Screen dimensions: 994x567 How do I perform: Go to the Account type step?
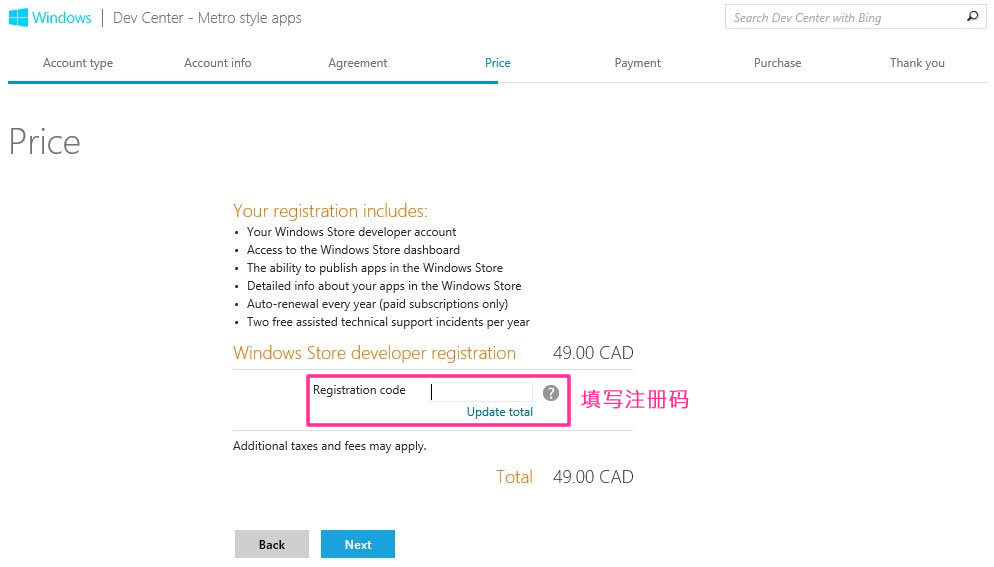pos(78,63)
